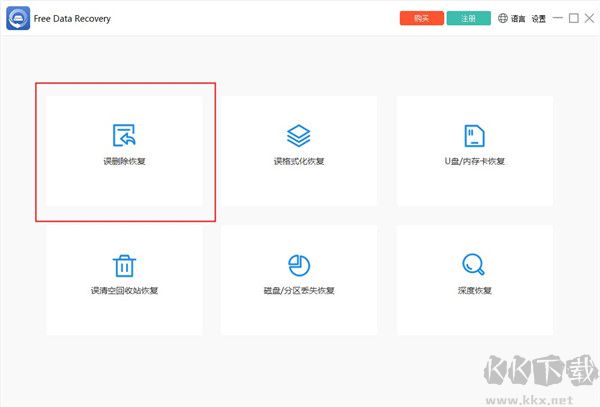Maximize the Free Data Recovery window

(574, 18)
